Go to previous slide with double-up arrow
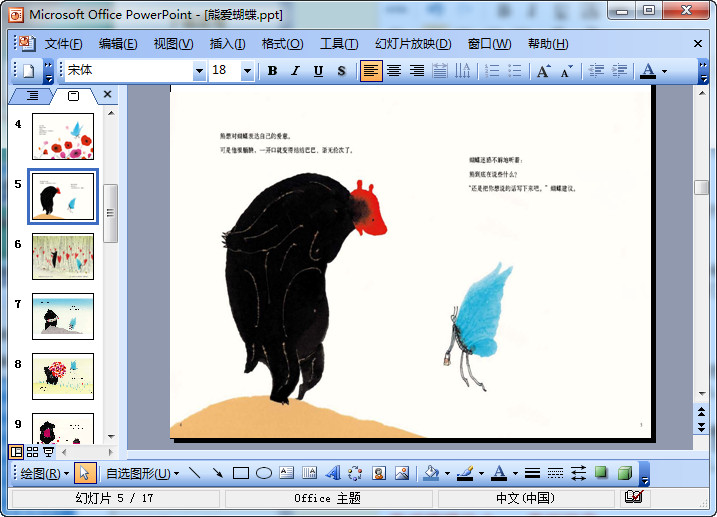The image size is (717, 517). tap(701, 412)
